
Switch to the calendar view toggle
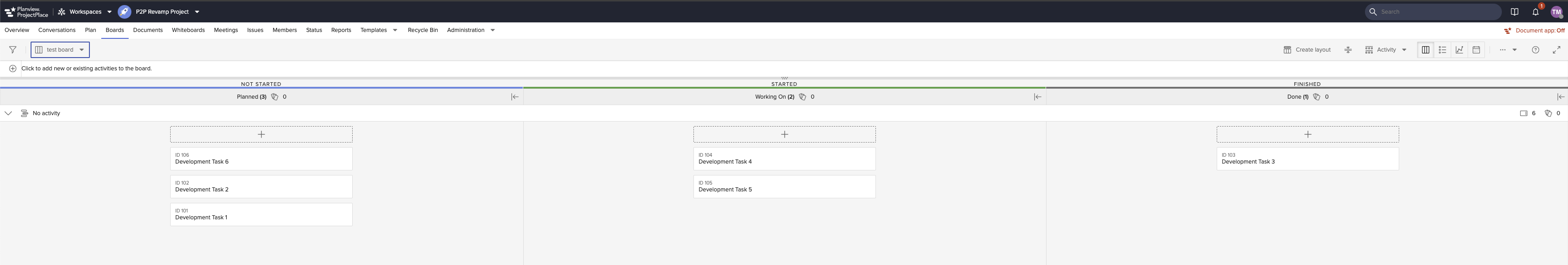point(1476,50)
